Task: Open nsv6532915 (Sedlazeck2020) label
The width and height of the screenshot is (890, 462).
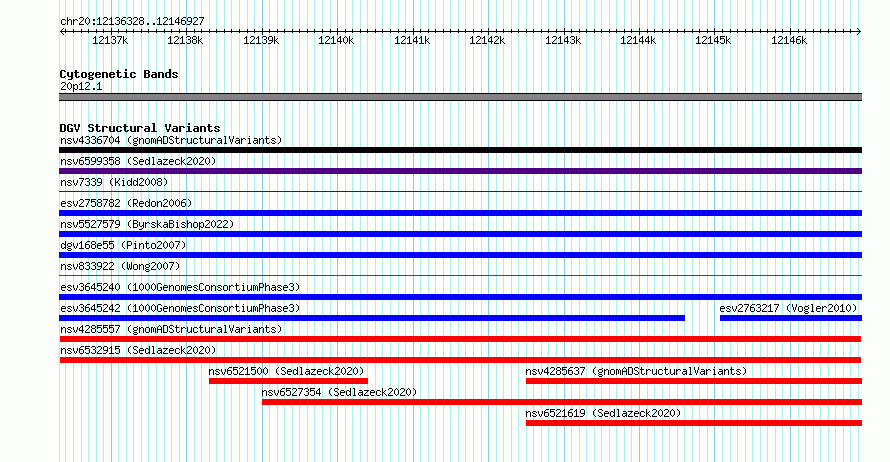Action: (x=138, y=350)
